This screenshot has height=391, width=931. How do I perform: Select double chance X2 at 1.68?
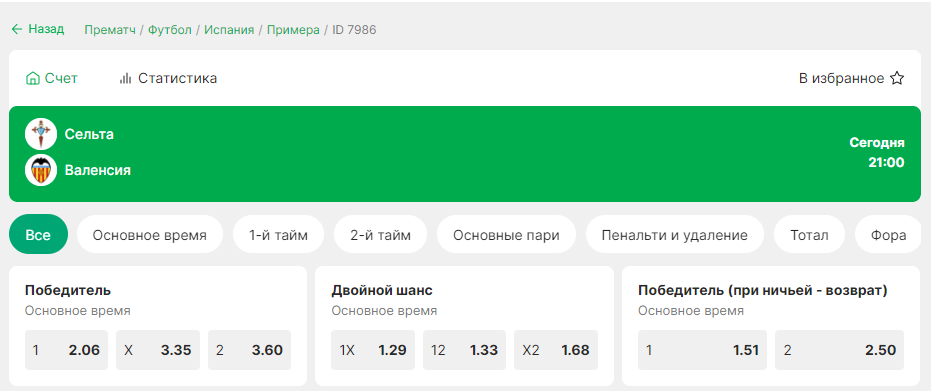[556, 350]
